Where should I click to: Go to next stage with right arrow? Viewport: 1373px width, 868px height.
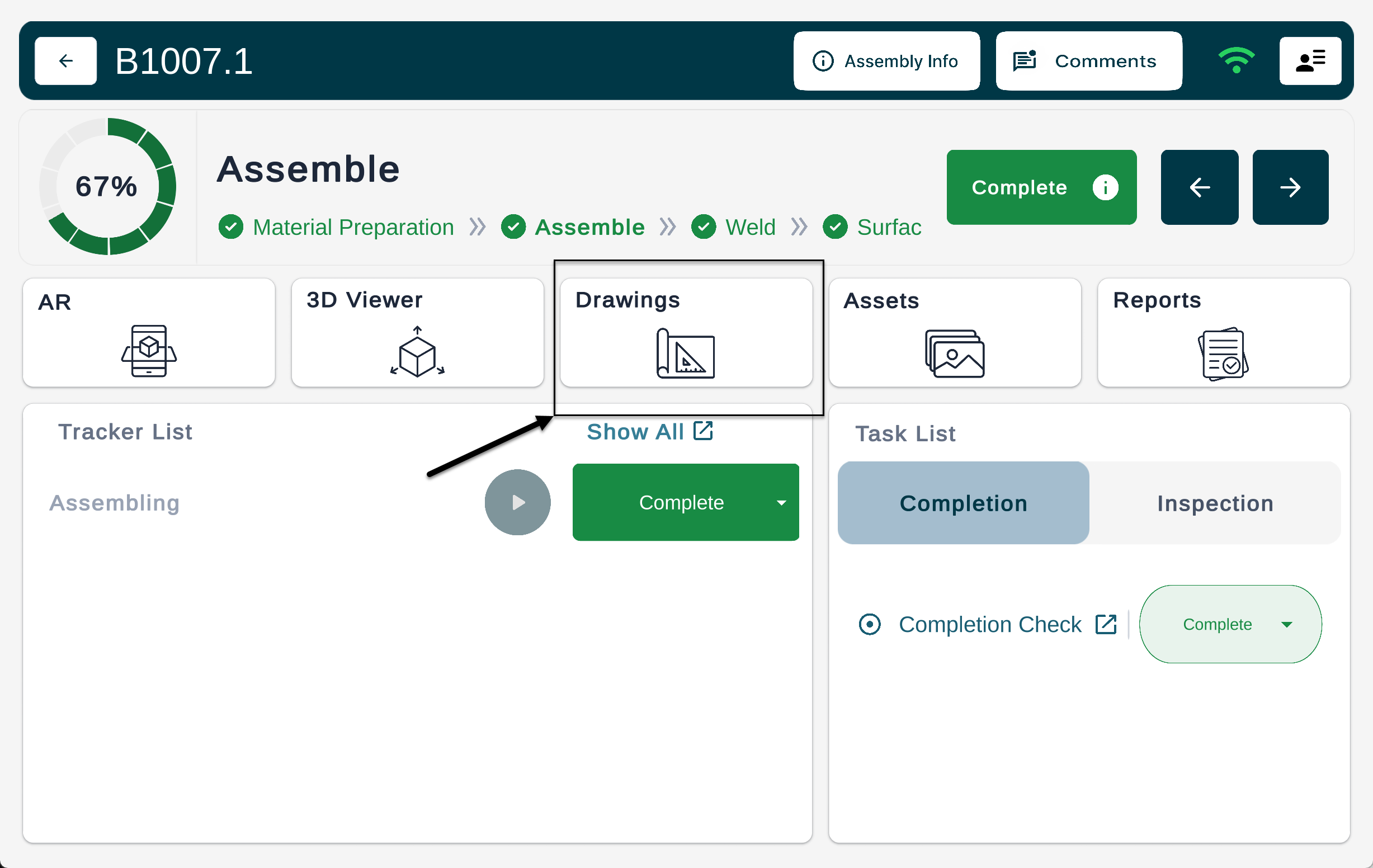1290,187
